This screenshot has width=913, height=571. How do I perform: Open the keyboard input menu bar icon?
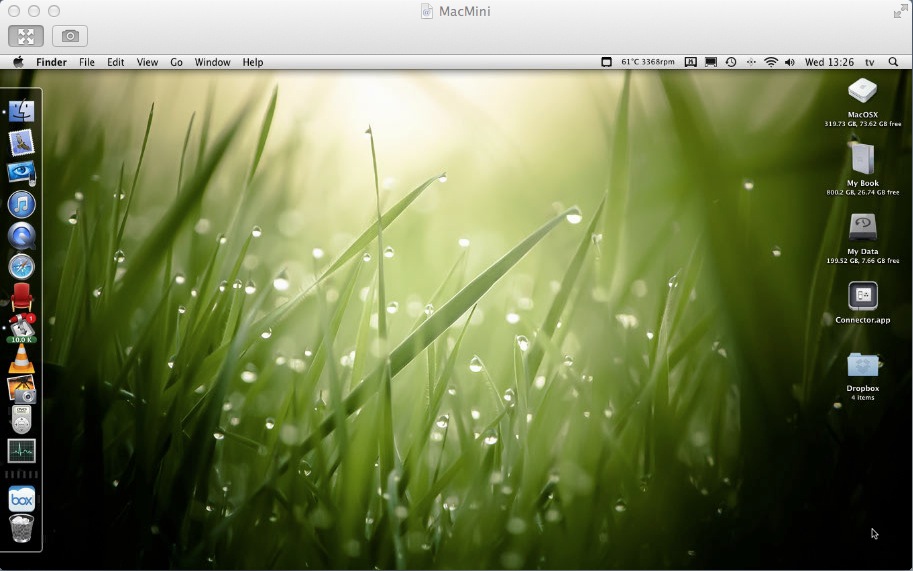691,62
